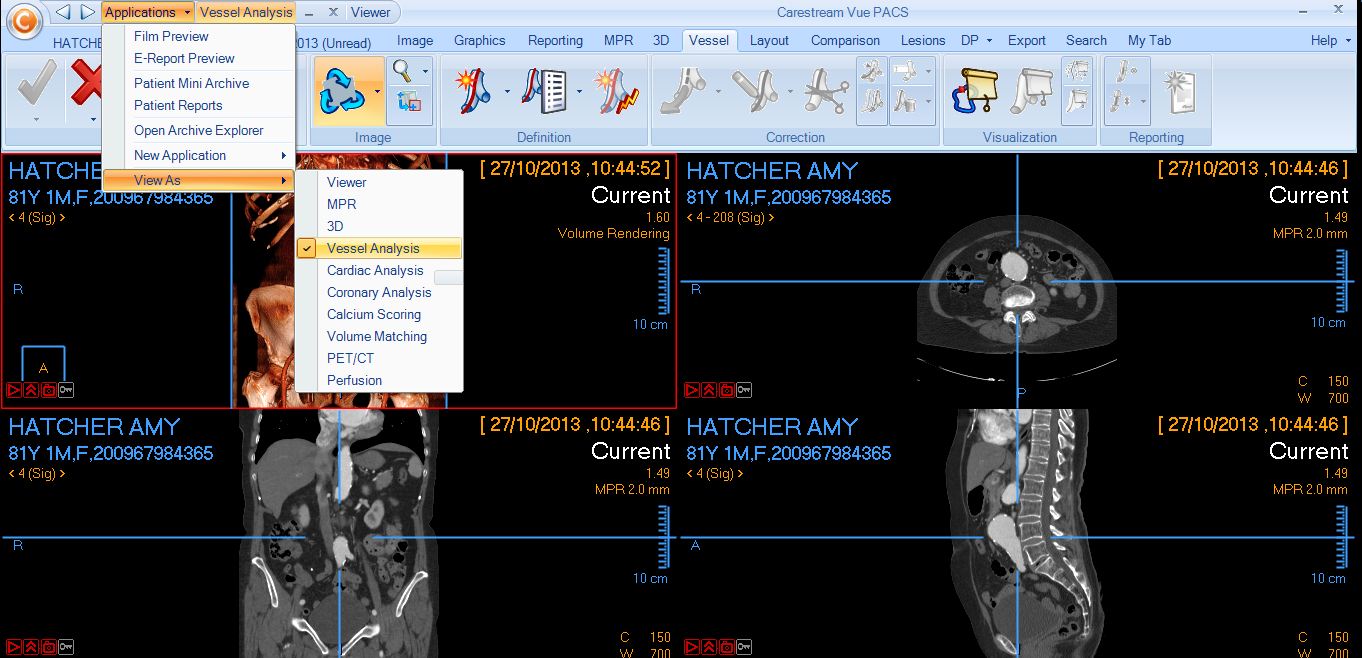
Task: Click double-arrow icon in axial viewport
Action: [x=709, y=390]
